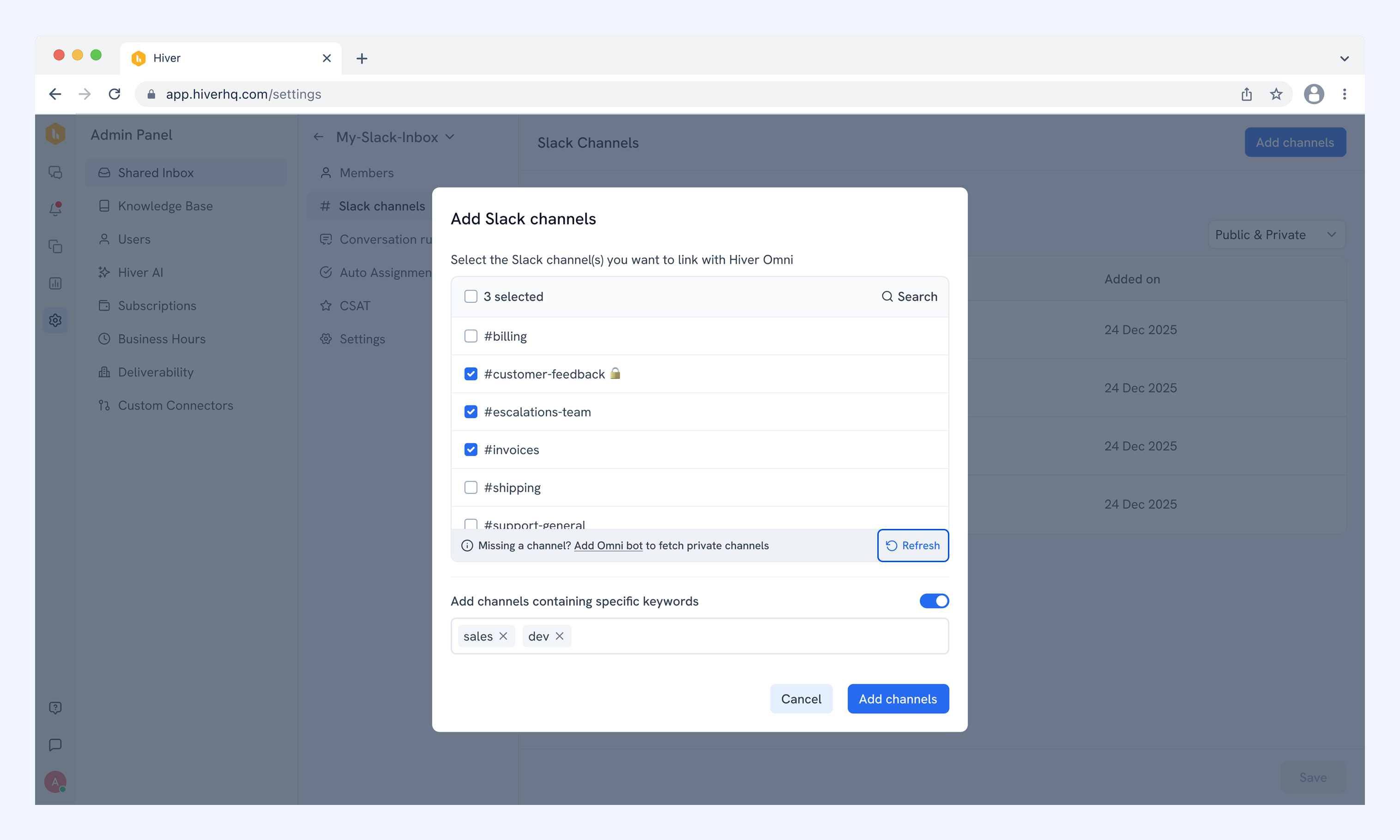The width and height of the screenshot is (1400, 840).
Task: Select the Members menu item
Action: tap(366, 173)
